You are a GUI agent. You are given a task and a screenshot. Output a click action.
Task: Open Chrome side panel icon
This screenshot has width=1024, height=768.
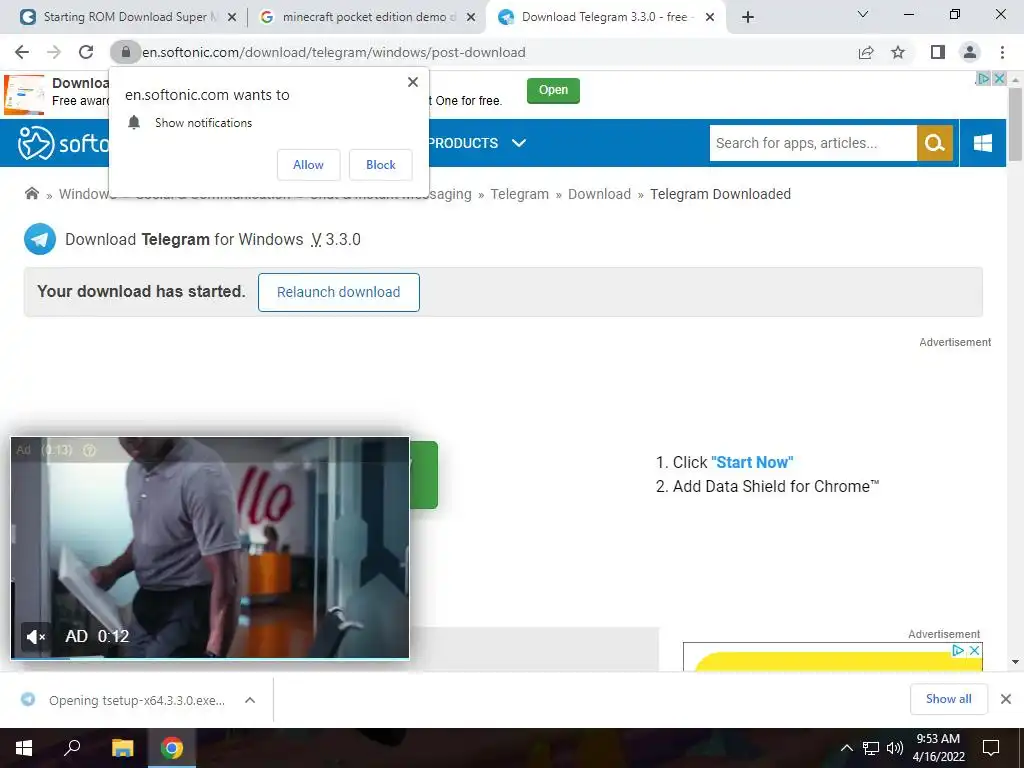[938, 52]
